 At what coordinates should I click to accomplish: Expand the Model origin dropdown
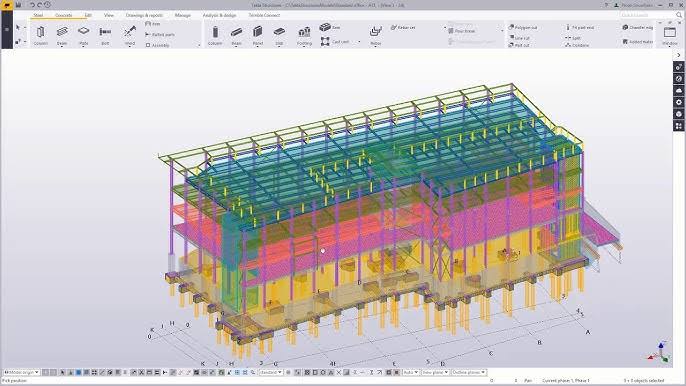pos(21,372)
